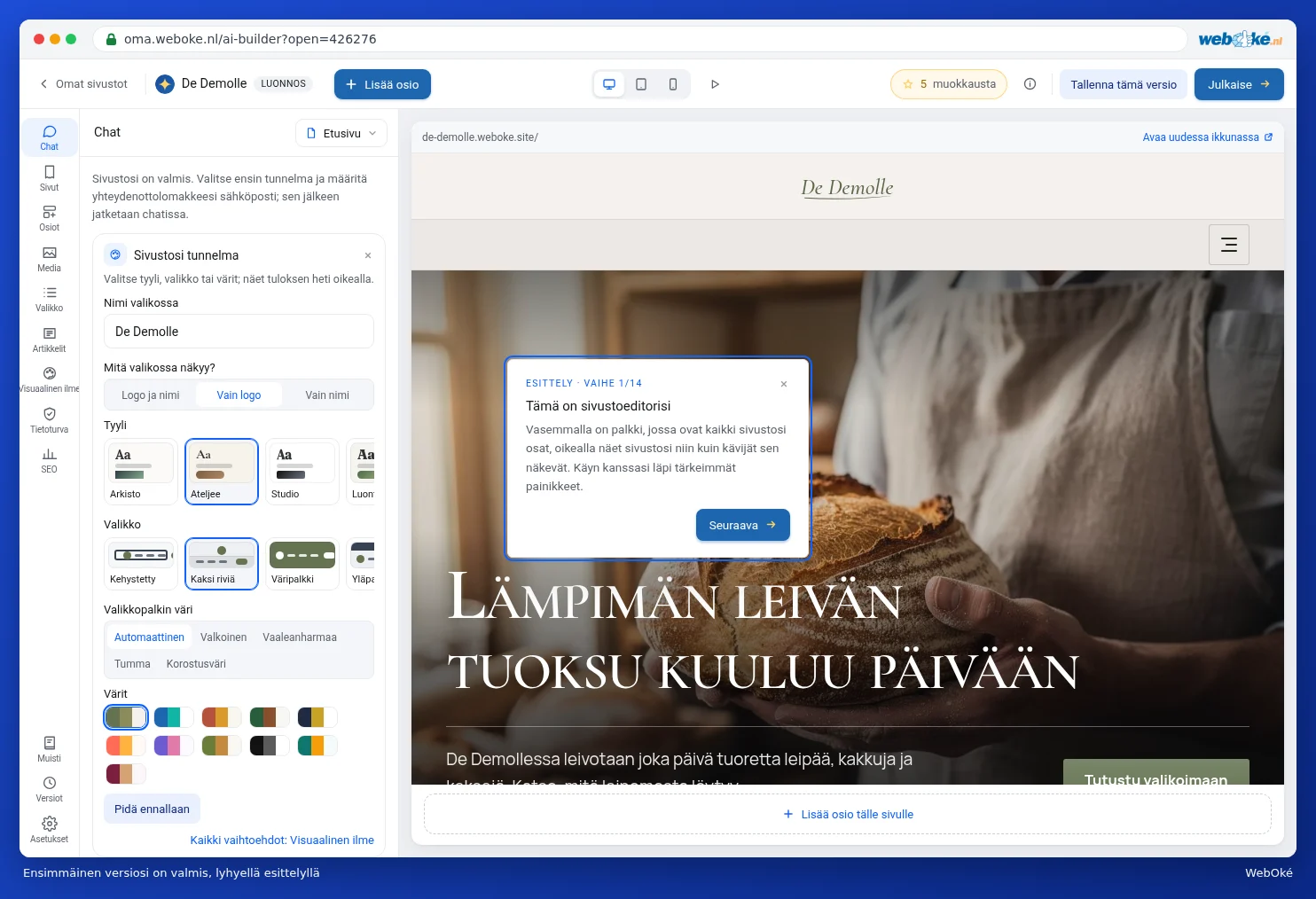The height and width of the screenshot is (899, 1316).
Task: Switch preview to mobile phone view
Action: [673, 84]
